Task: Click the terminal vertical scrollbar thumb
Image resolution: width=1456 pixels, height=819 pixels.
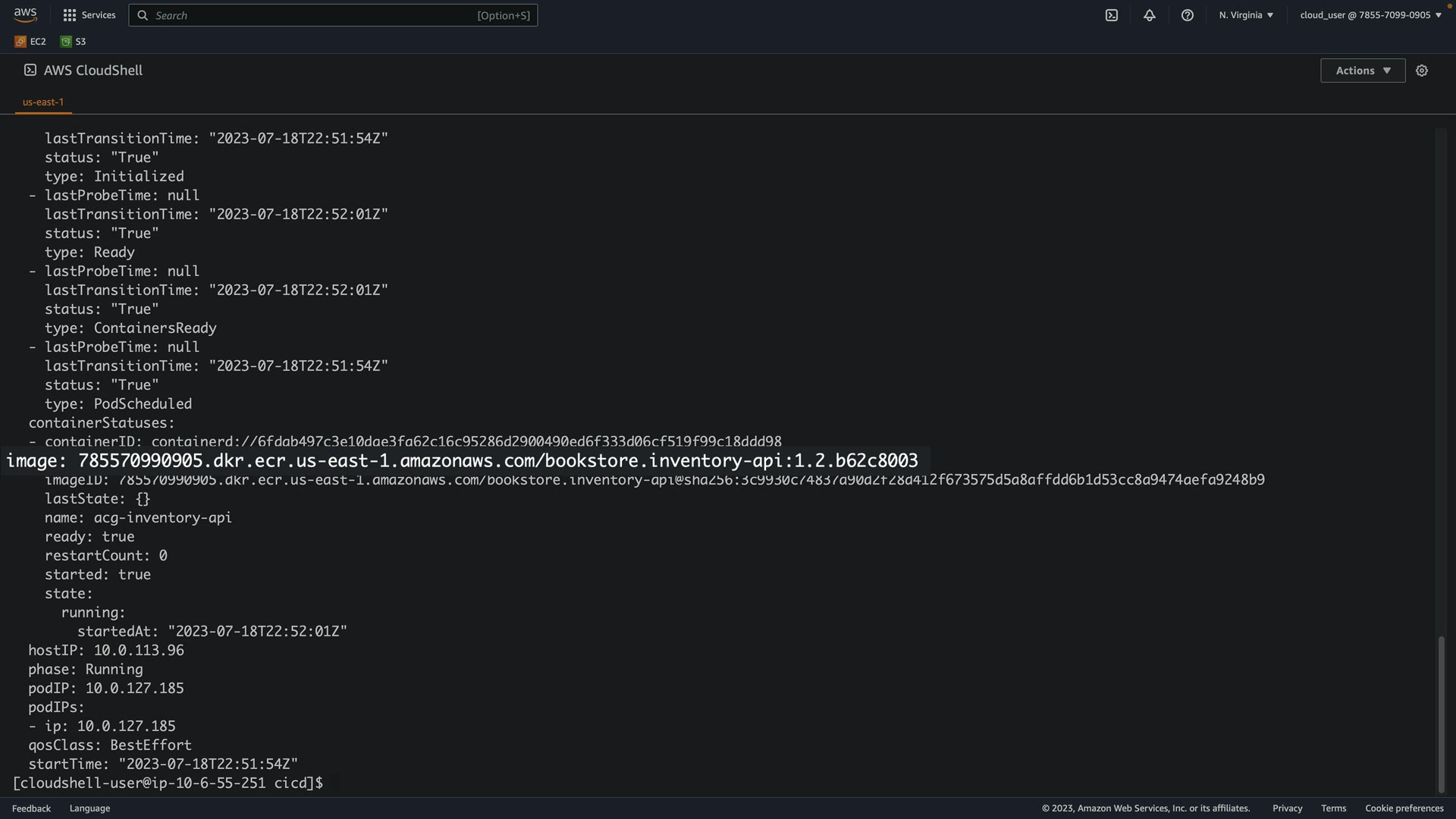Action: click(x=1441, y=713)
